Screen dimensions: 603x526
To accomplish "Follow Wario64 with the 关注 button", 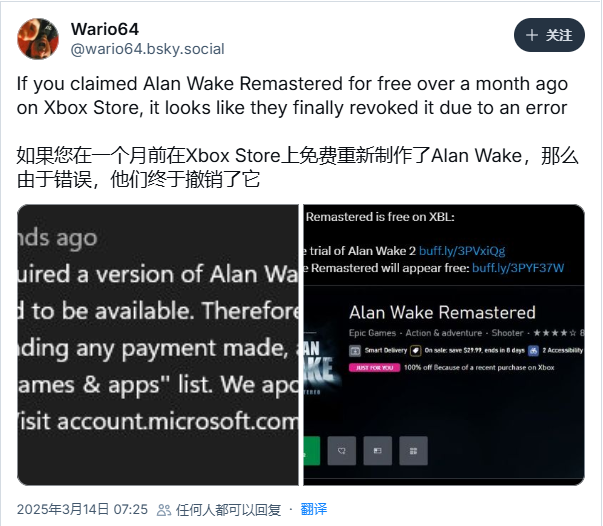I will (549, 35).
